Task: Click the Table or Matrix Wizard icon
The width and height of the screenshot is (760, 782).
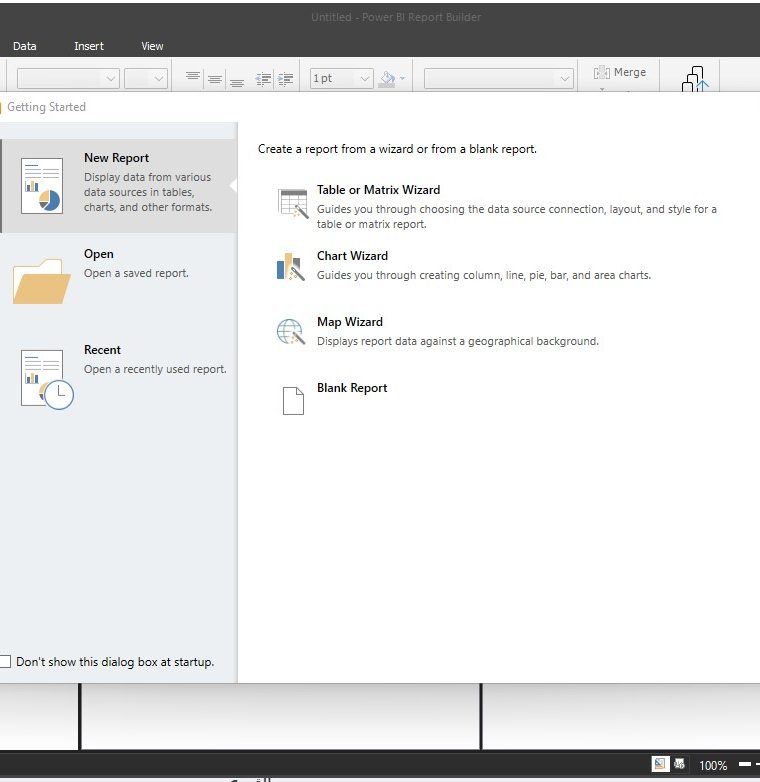Action: point(293,203)
